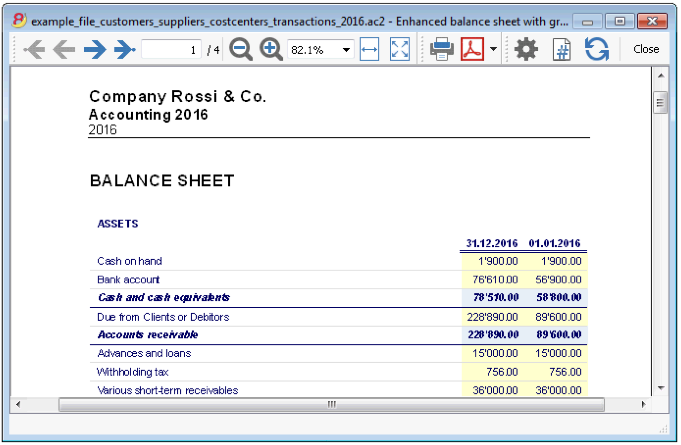Go to next page arrow

coord(95,49)
